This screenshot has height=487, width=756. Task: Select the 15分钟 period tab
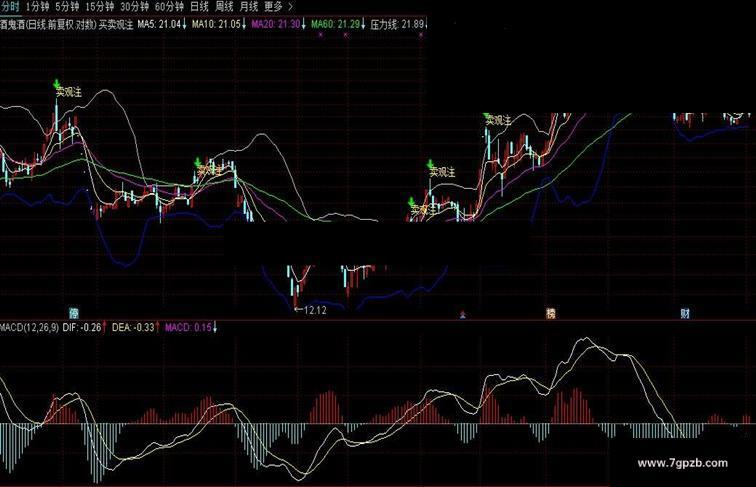click(x=100, y=6)
